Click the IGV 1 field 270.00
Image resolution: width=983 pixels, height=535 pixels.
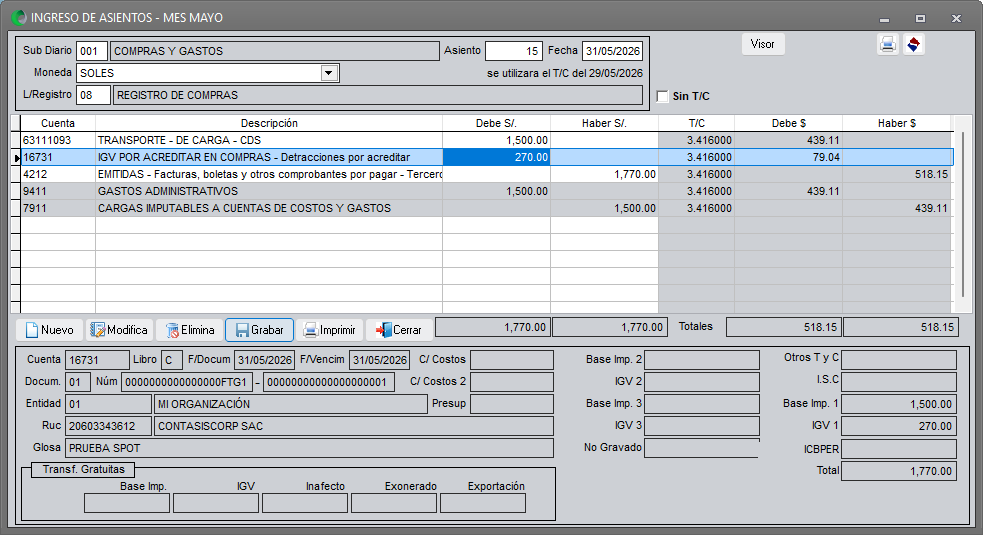[x=899, y=426]
